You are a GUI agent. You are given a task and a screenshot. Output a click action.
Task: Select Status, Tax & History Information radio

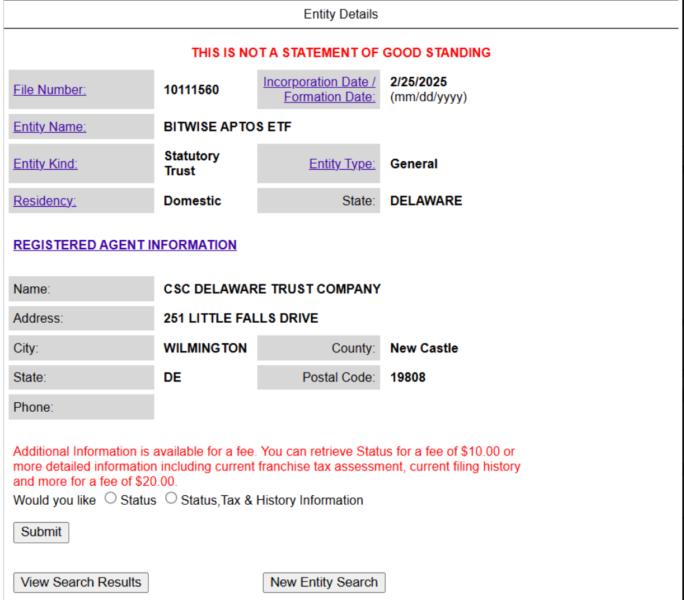point(171,498)
